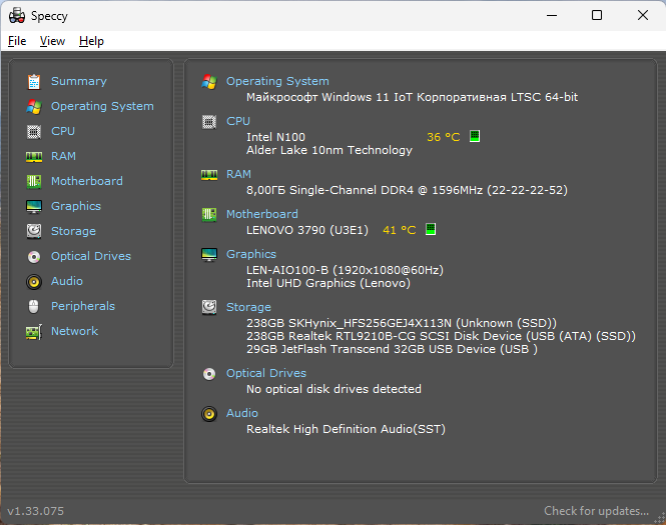Click the monitor icon in summary panel
666x525 pixels.
pyautogui.click(x=209, y=254)
